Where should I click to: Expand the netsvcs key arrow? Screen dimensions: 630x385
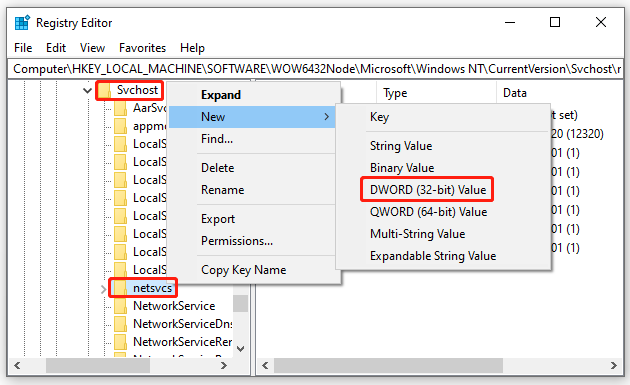(103, 289)
